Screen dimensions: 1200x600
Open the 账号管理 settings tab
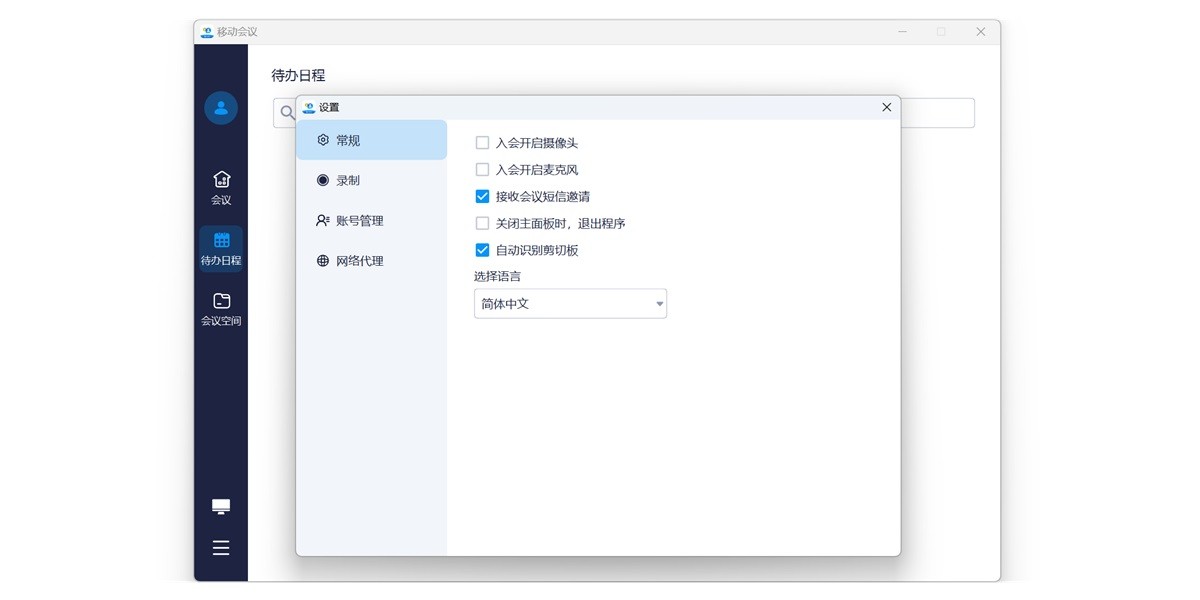pyautogui.click(x=371, y=221)
